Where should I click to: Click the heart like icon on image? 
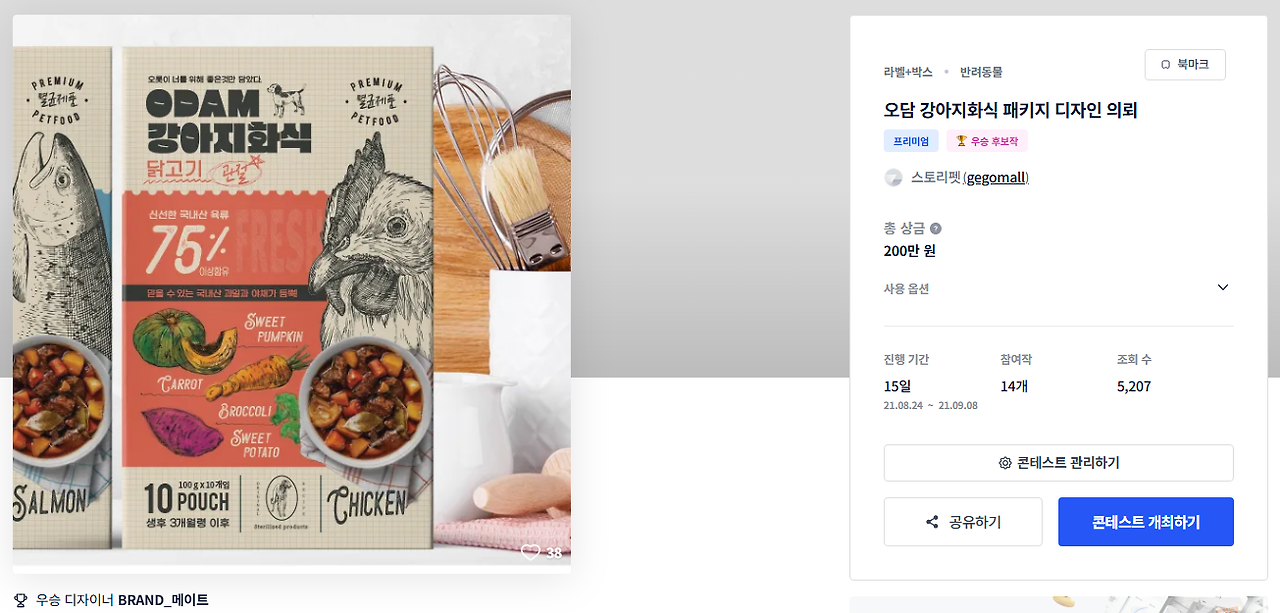coord(530,552)
